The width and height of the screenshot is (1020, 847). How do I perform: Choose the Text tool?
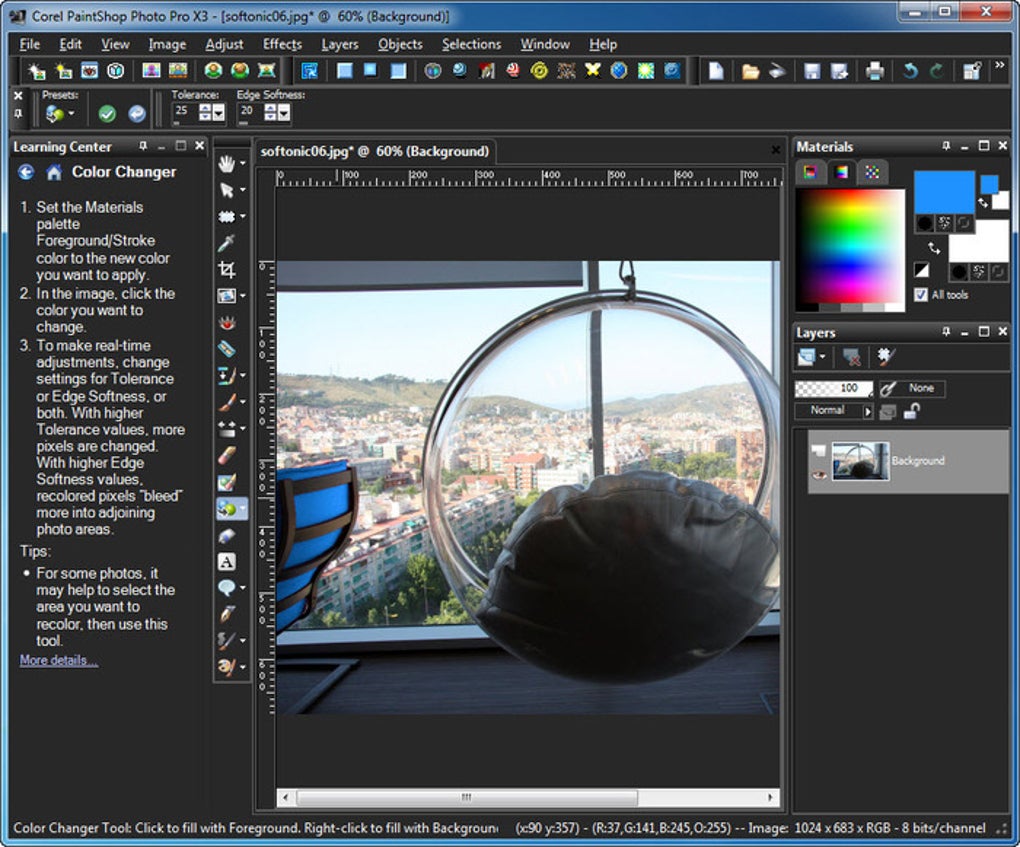click(x=227, y=562)
